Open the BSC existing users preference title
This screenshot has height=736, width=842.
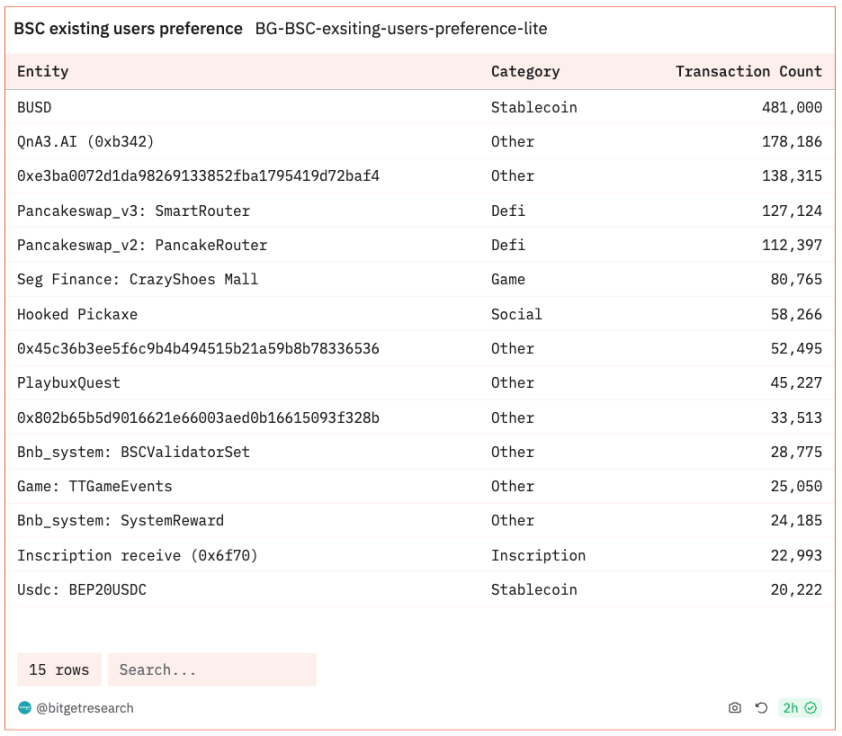point(128,29)
